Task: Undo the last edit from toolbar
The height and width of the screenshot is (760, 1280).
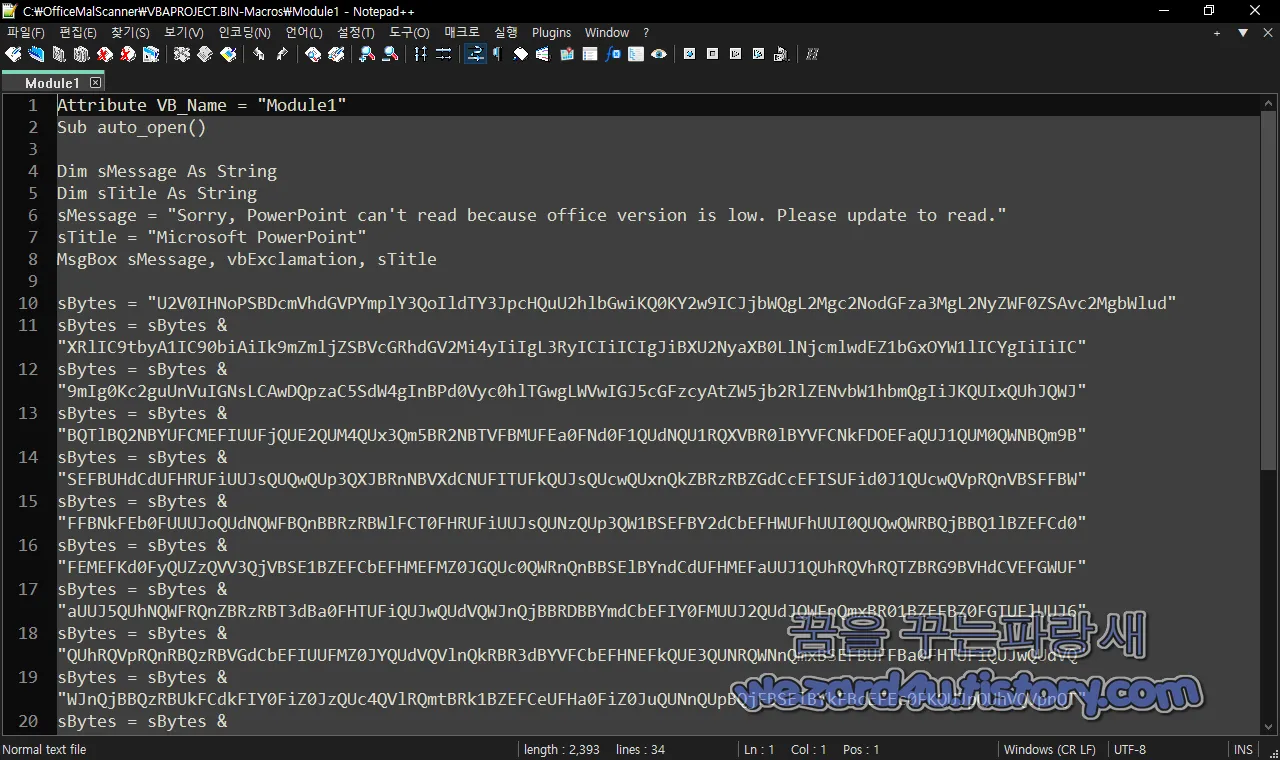Action: pyautogui.click(x=259, y=54)
